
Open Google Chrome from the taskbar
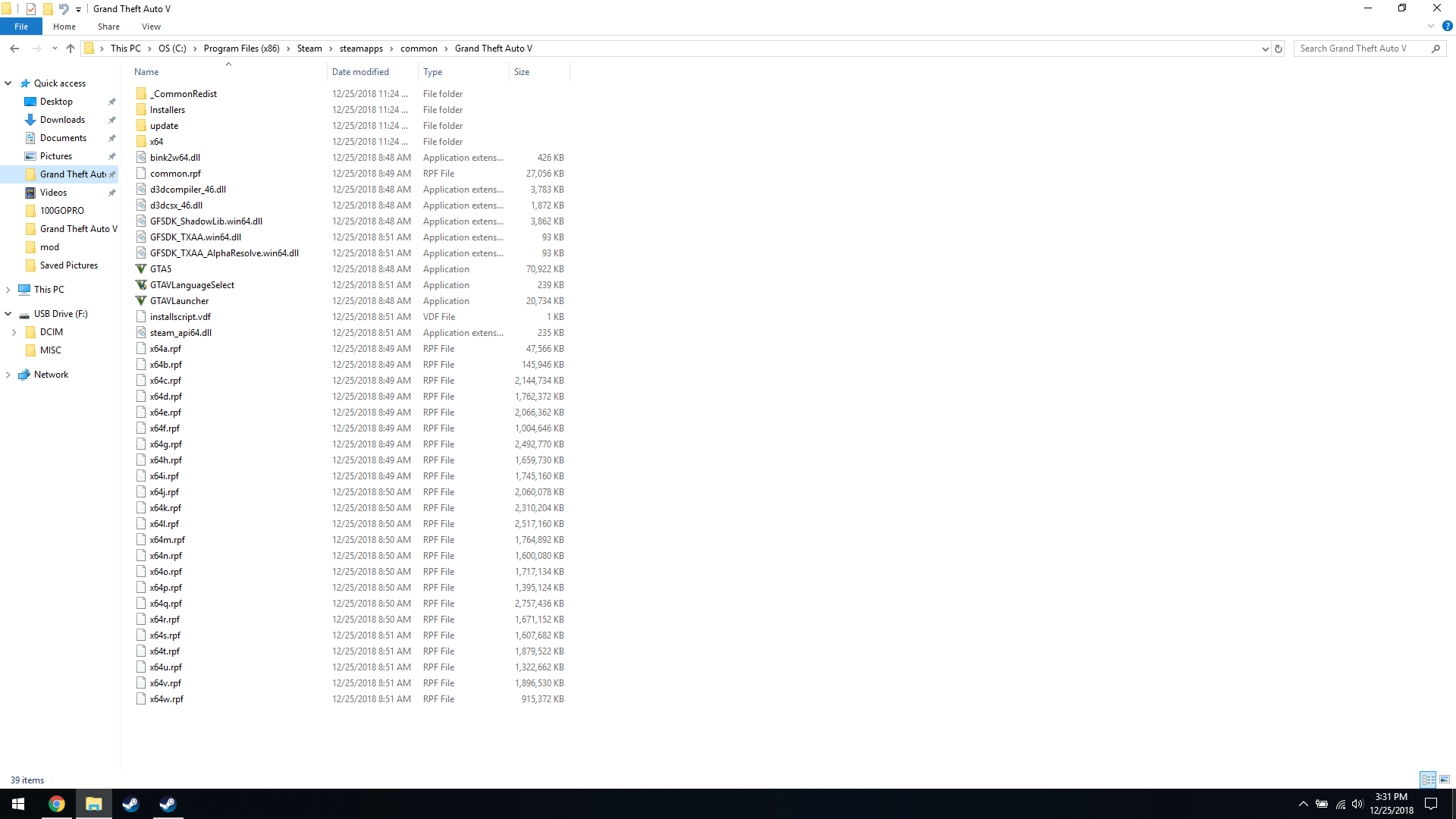tap(57, 804)
